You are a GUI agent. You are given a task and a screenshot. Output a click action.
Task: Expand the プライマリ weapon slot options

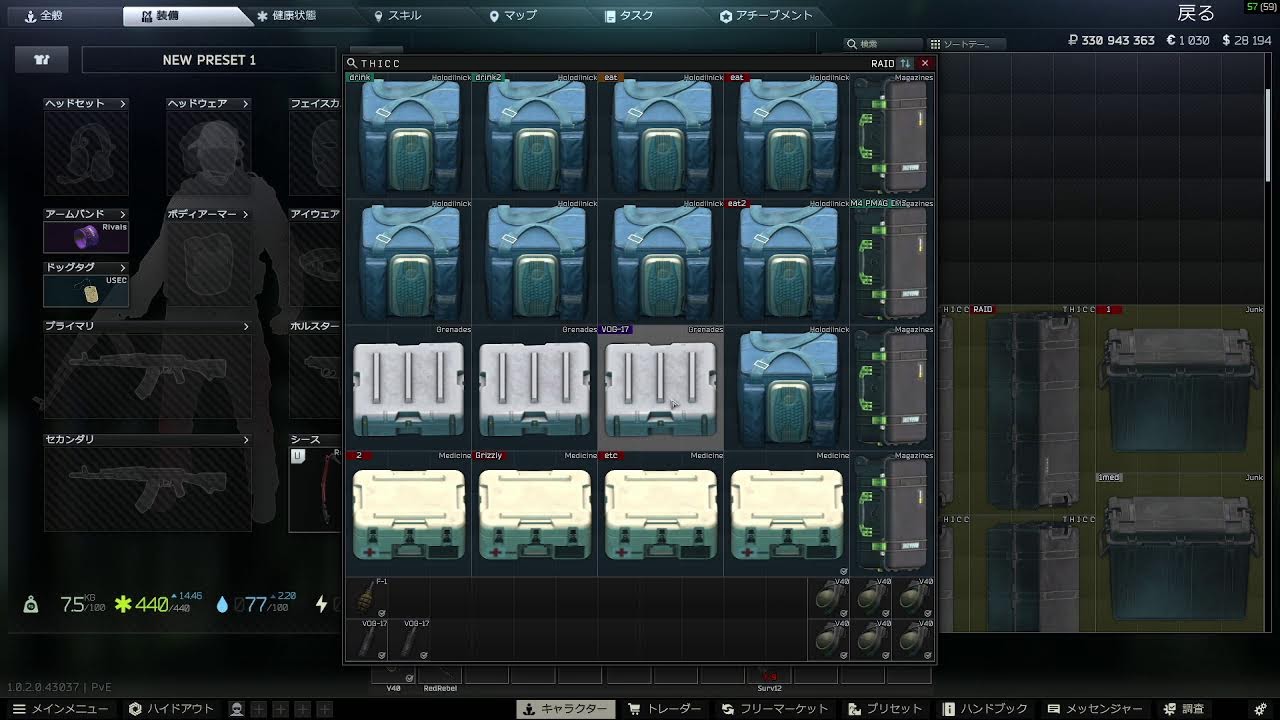[x=246, y=327]
